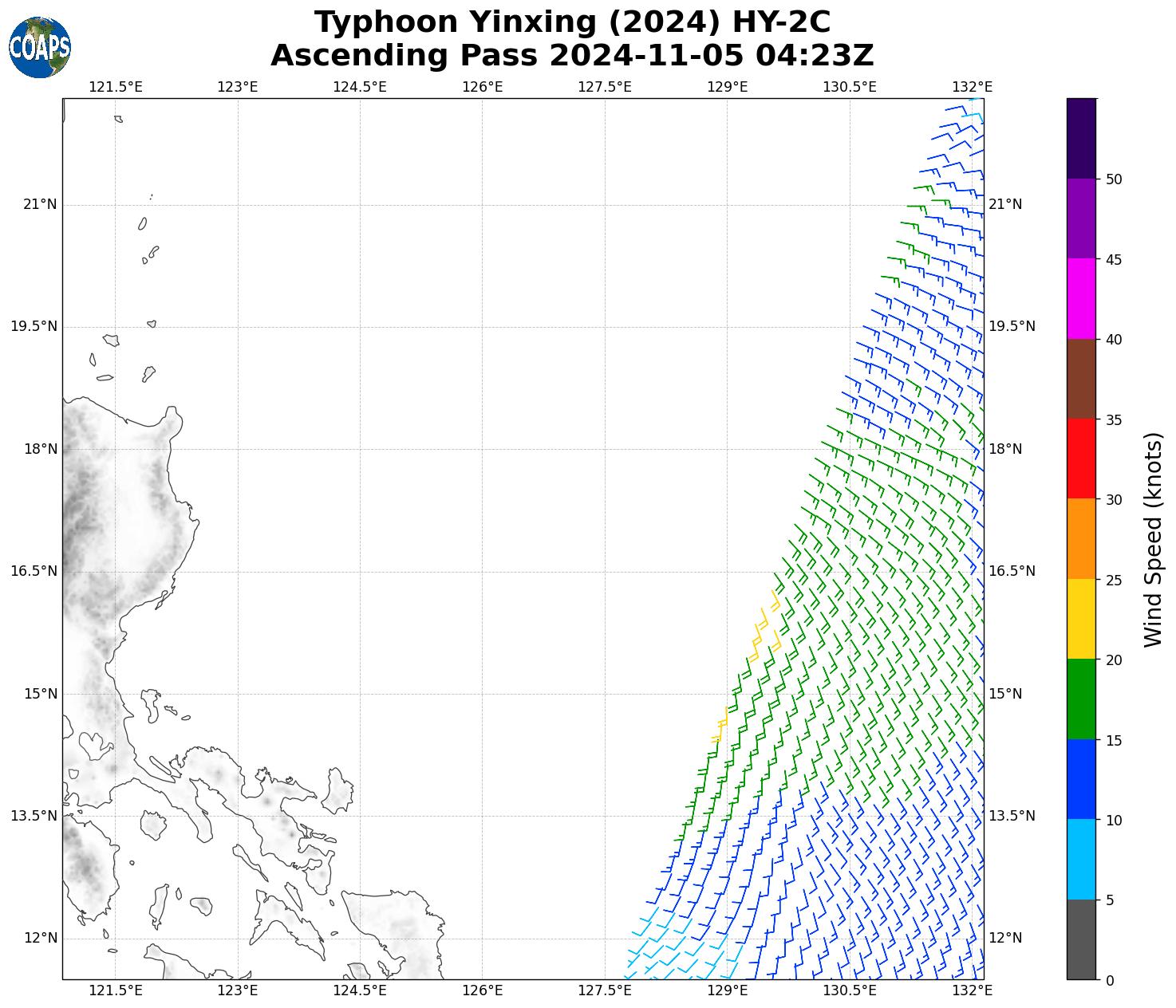Select the light blue 5–10 knots segment
The height and width of the screenshot is (1008, 1176).
tap(1081, 859)
